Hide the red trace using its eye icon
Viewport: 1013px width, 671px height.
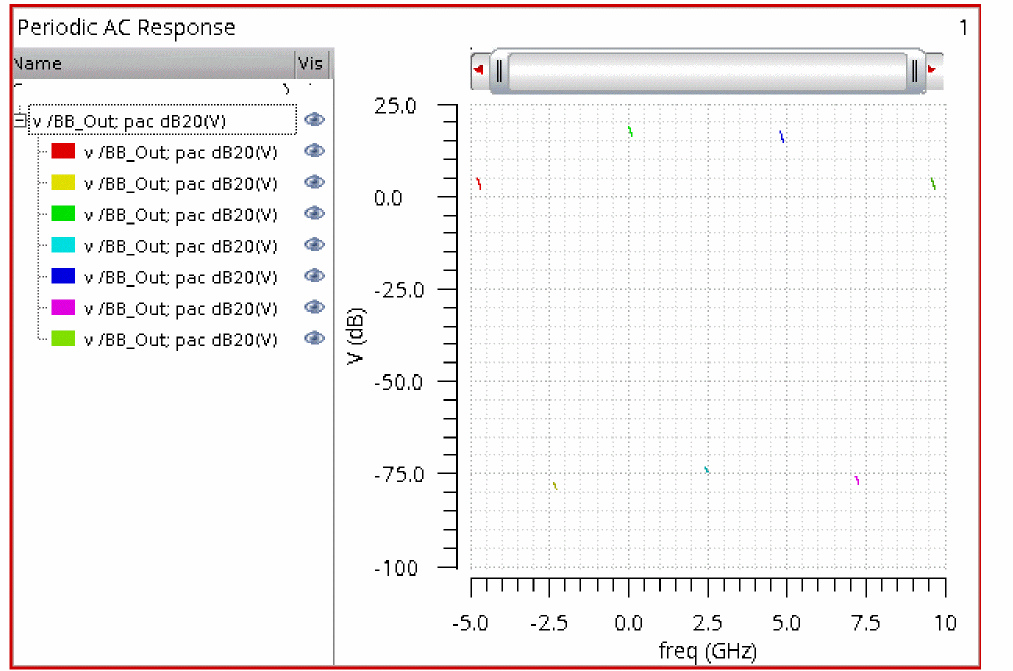pyautogui.click(x=314, y=151)
